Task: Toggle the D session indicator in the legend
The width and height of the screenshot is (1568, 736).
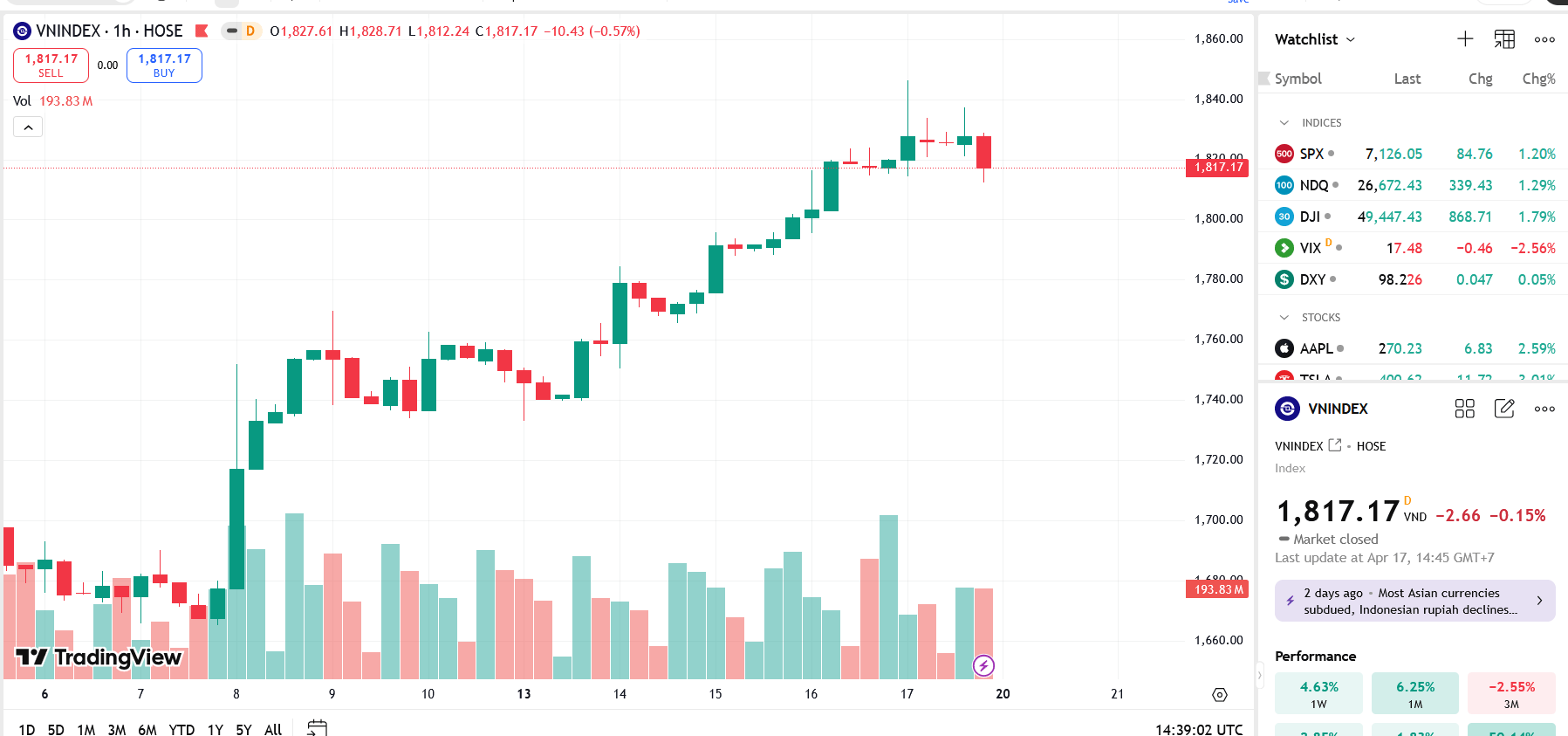Action: (250, 31)
